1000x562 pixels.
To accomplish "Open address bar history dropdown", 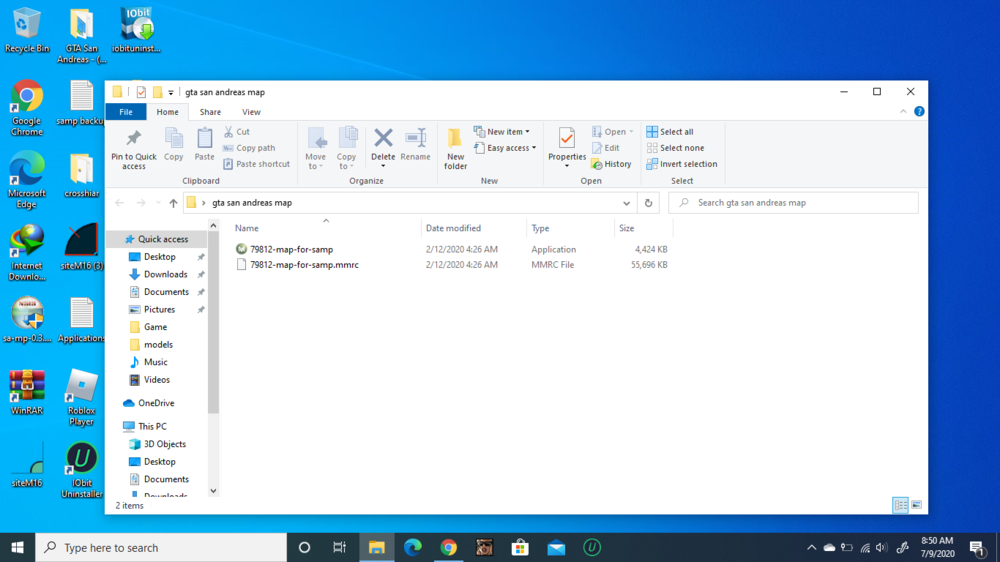I will coord(626,203).
